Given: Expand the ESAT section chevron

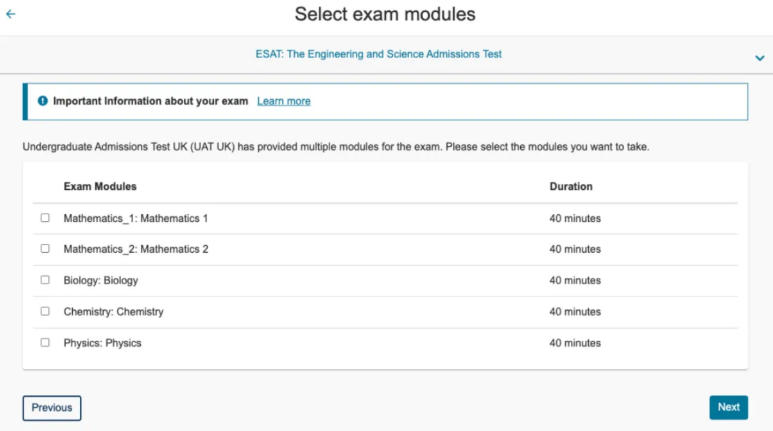Looking at the screenshot, I should (760, 58).
